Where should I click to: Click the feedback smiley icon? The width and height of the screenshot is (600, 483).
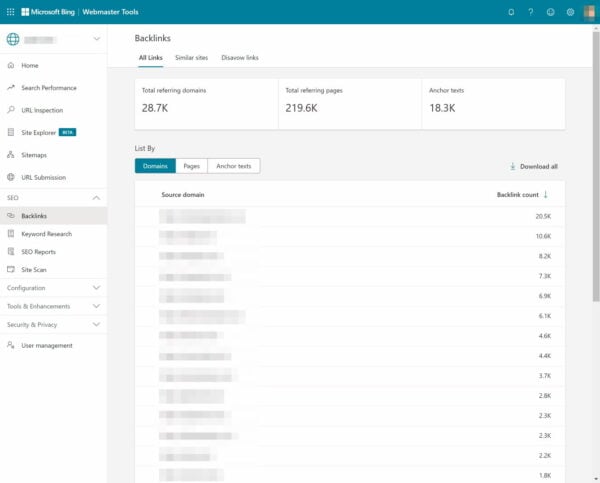(x=550, y=12)
